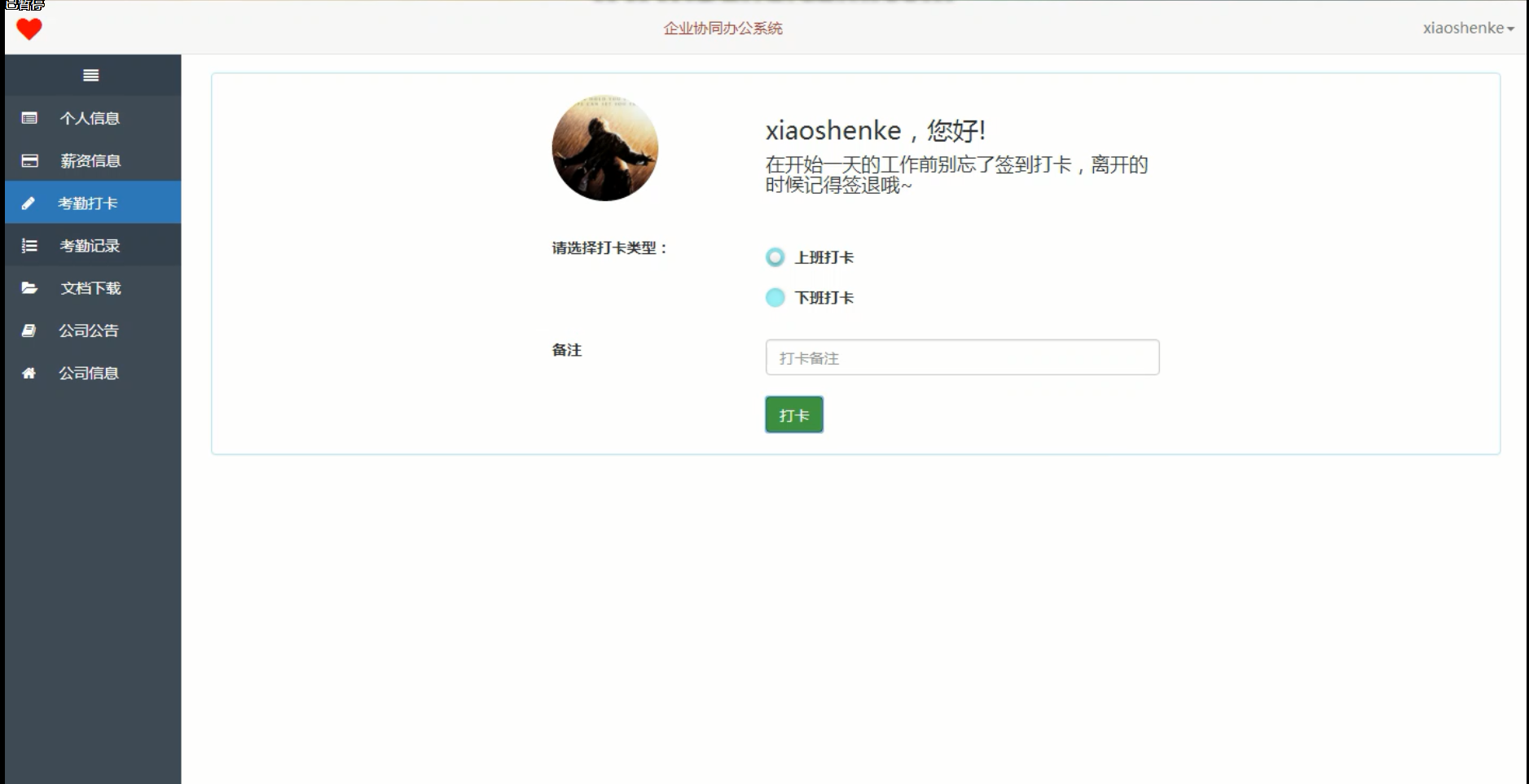Screen dimensions: 1529x784
Task: Click the 个人信息 list icon
Action: (x=29, y=118)
